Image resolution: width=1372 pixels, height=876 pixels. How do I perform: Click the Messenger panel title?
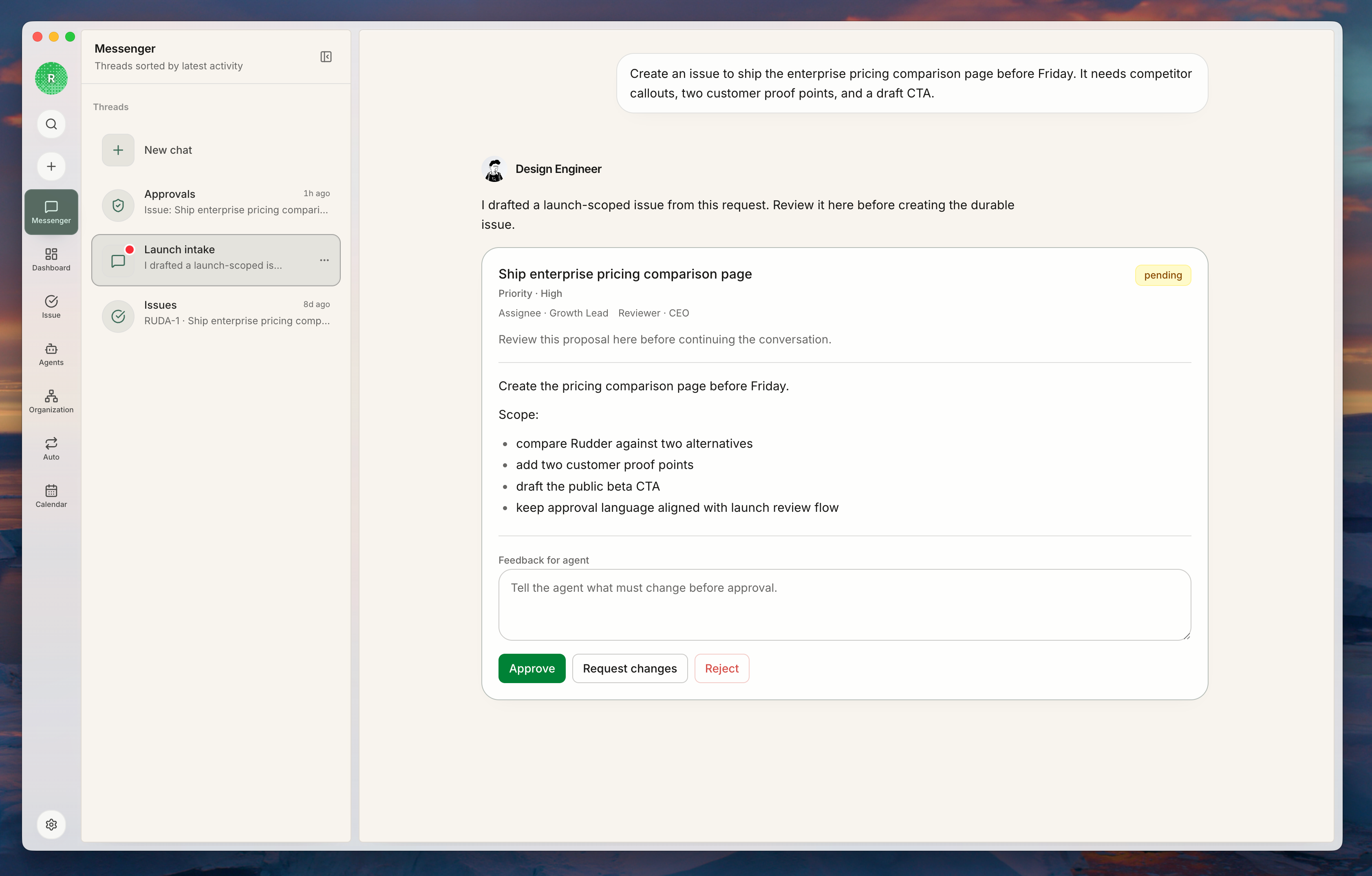[x=125, y=49]
